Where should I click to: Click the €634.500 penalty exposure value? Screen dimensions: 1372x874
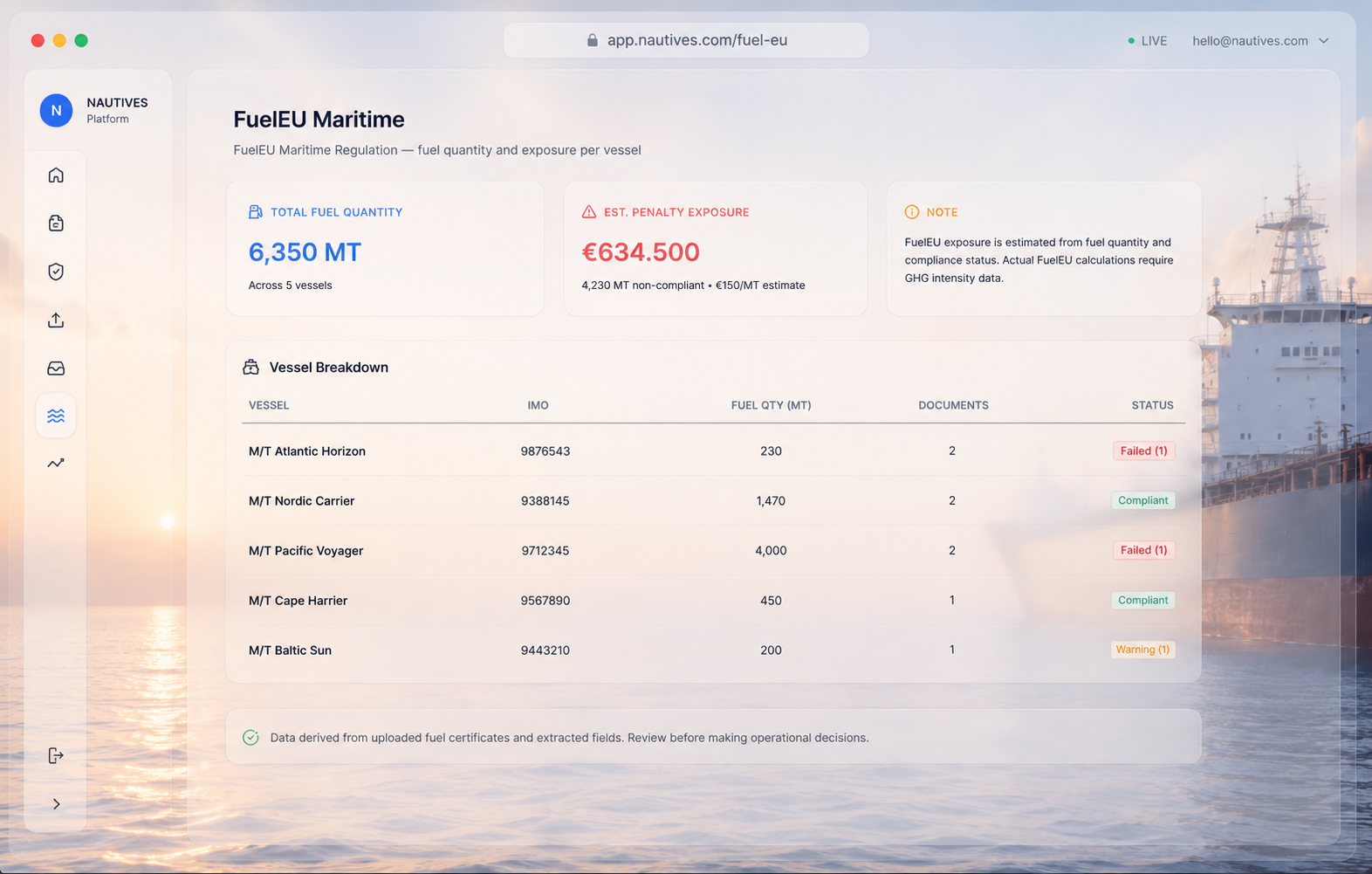pyautogui.click(x=641, y=252)
